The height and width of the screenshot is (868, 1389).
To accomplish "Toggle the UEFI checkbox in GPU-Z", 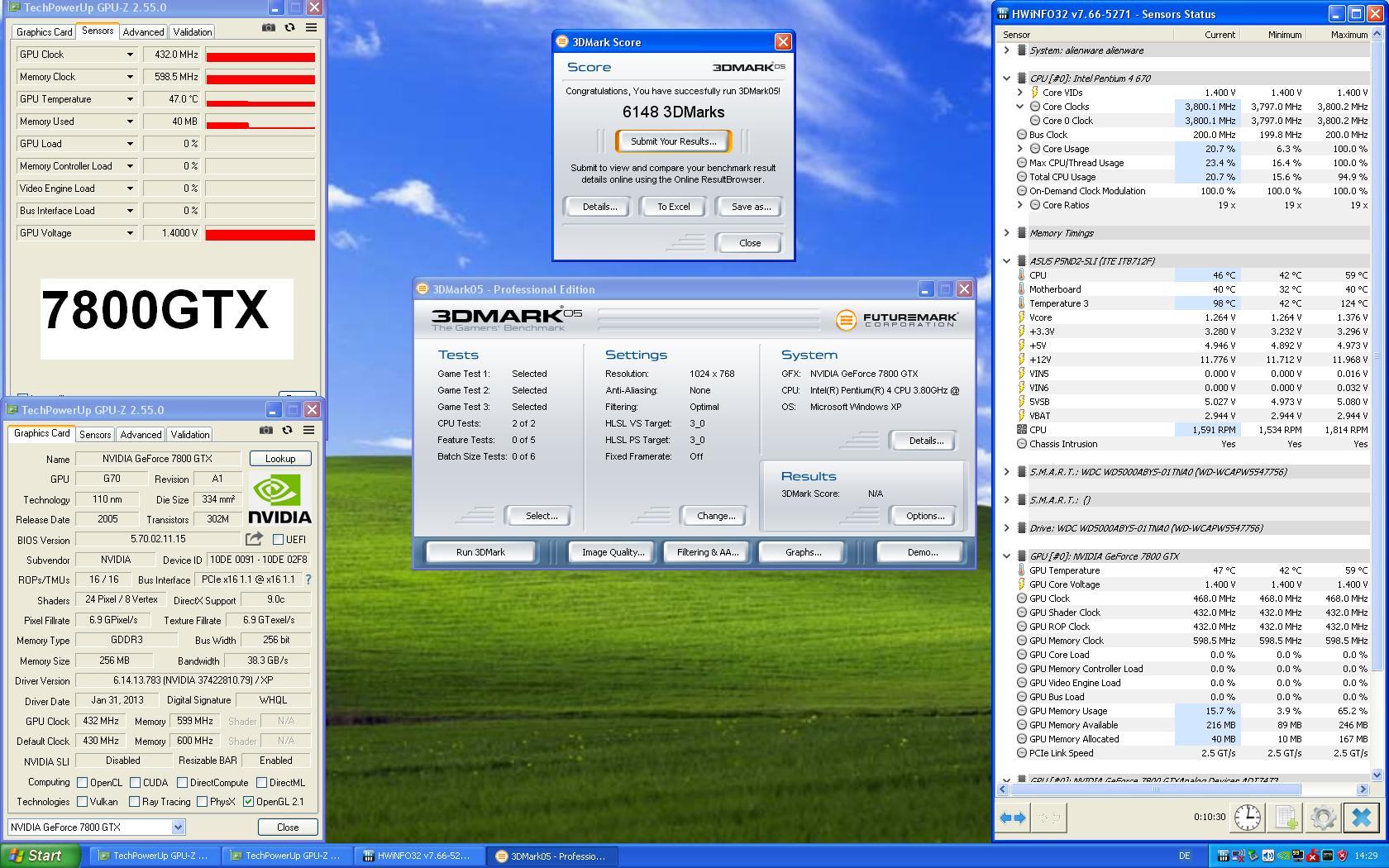I will (278, 540).
